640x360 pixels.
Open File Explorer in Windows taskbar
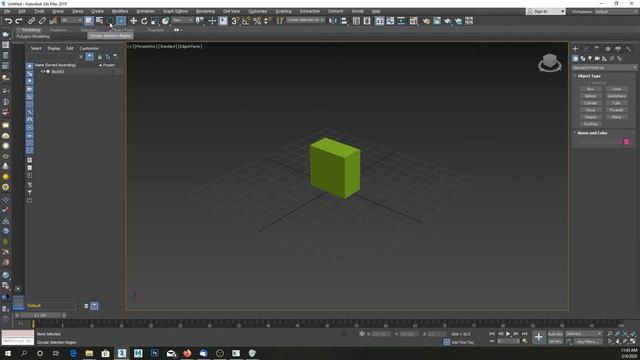click(x=89, y=353)
